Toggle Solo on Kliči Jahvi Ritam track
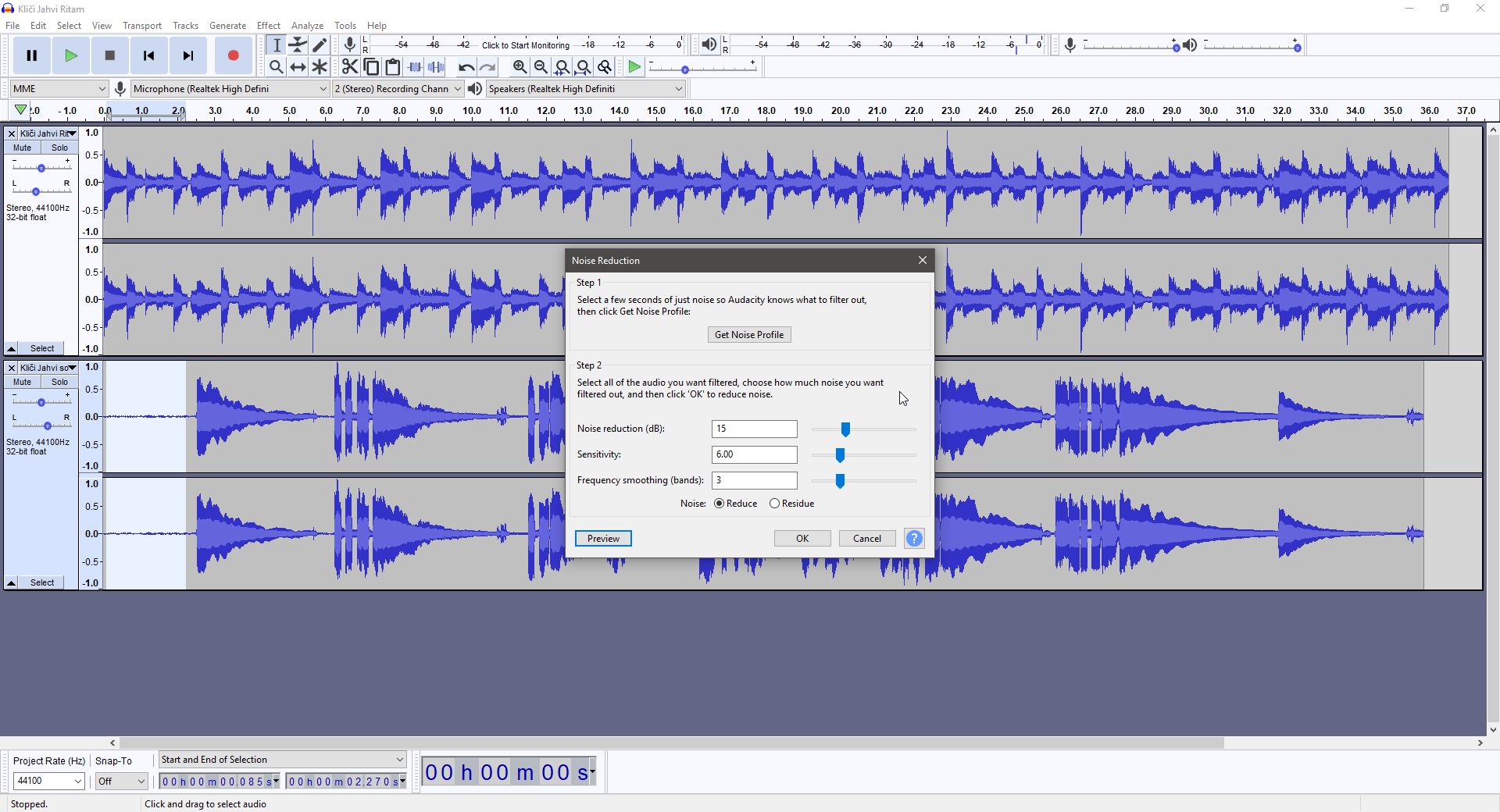Image resolution: width=1500 pixels, height=812 pixels. click(x=59, y=148)
